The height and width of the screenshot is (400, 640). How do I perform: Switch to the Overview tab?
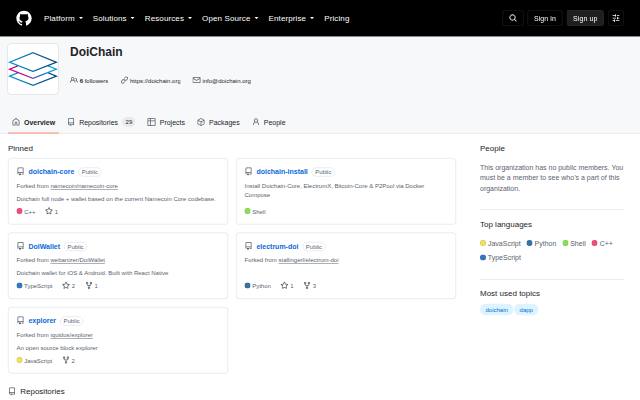click(33, 122)
